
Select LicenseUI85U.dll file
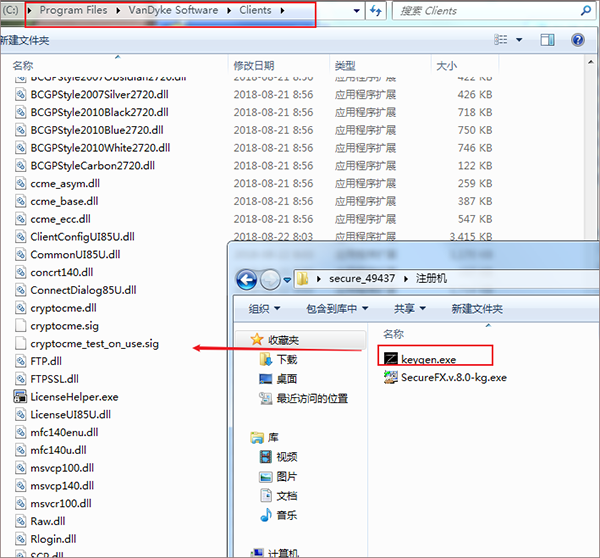coord(71,414)
